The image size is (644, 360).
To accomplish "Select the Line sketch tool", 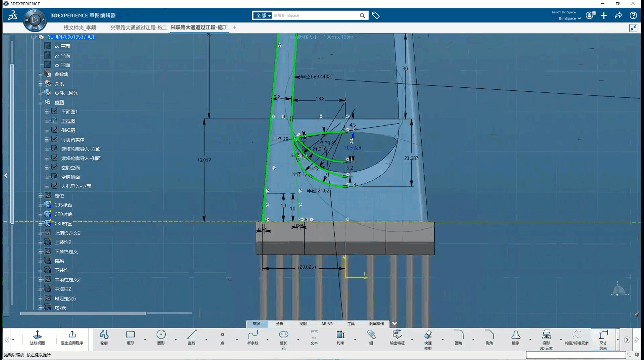I will [191, 337].
